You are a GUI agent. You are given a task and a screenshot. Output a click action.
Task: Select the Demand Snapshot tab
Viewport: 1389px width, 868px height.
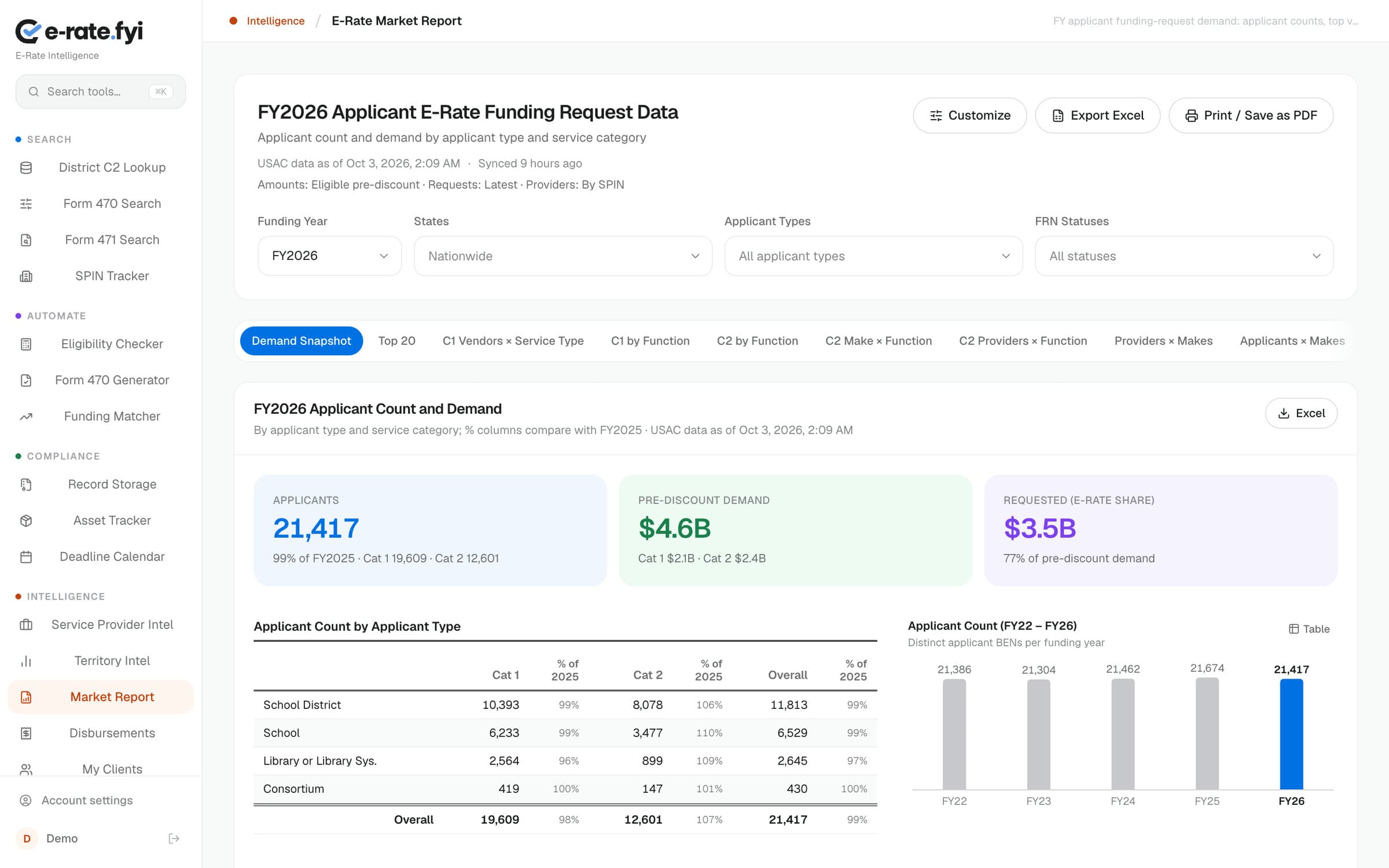[x=302, y=341]
